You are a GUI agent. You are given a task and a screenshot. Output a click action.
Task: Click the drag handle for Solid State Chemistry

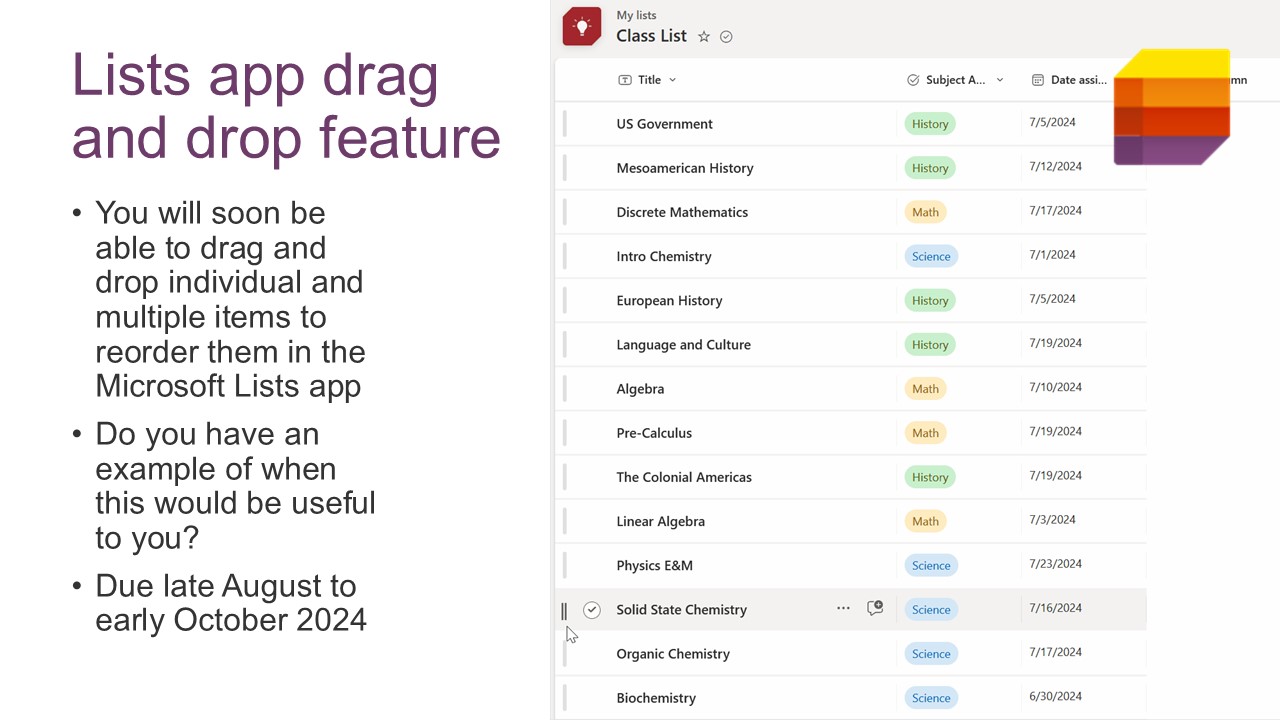point(564,610)
